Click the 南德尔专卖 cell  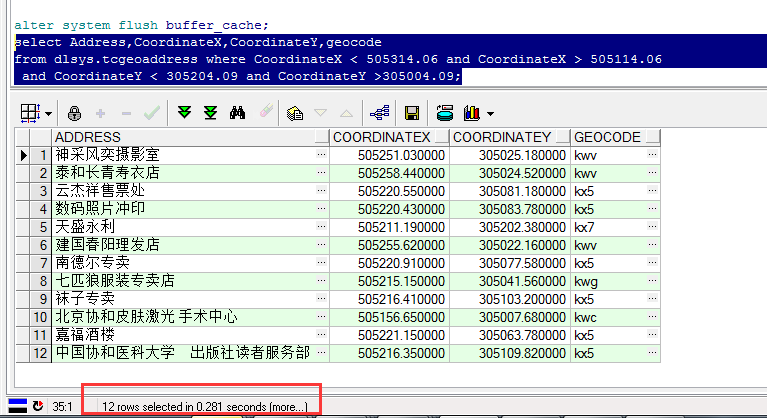click(x=190, y=263)
